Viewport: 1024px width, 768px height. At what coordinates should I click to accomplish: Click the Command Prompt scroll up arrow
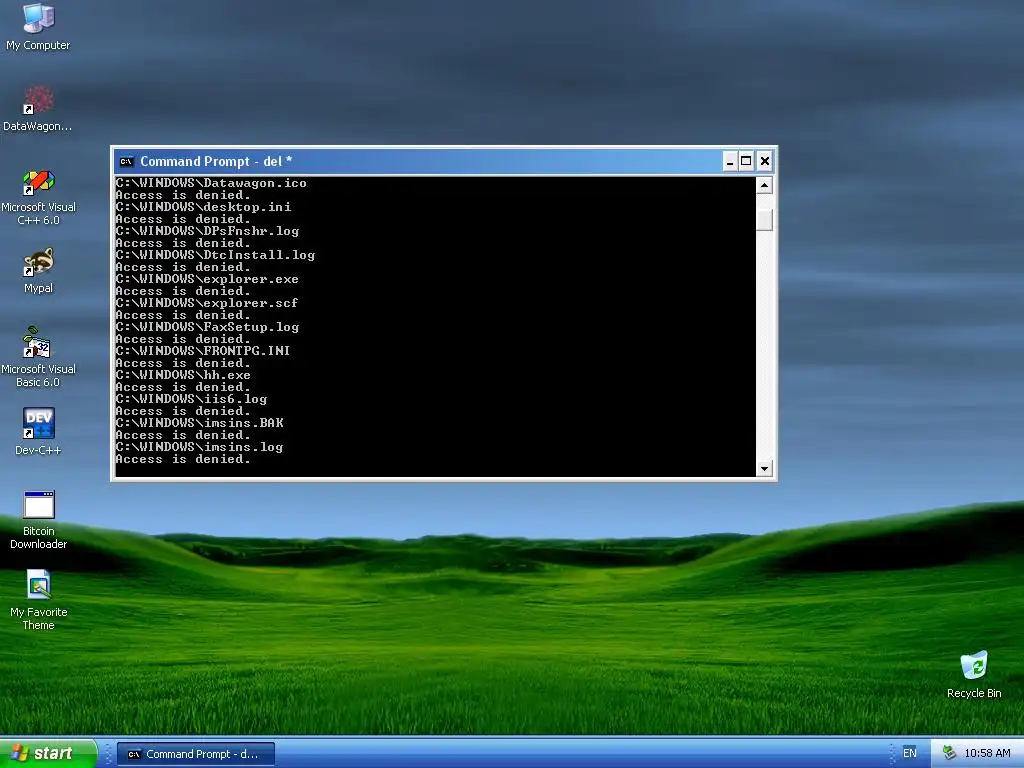pos(764,185)
